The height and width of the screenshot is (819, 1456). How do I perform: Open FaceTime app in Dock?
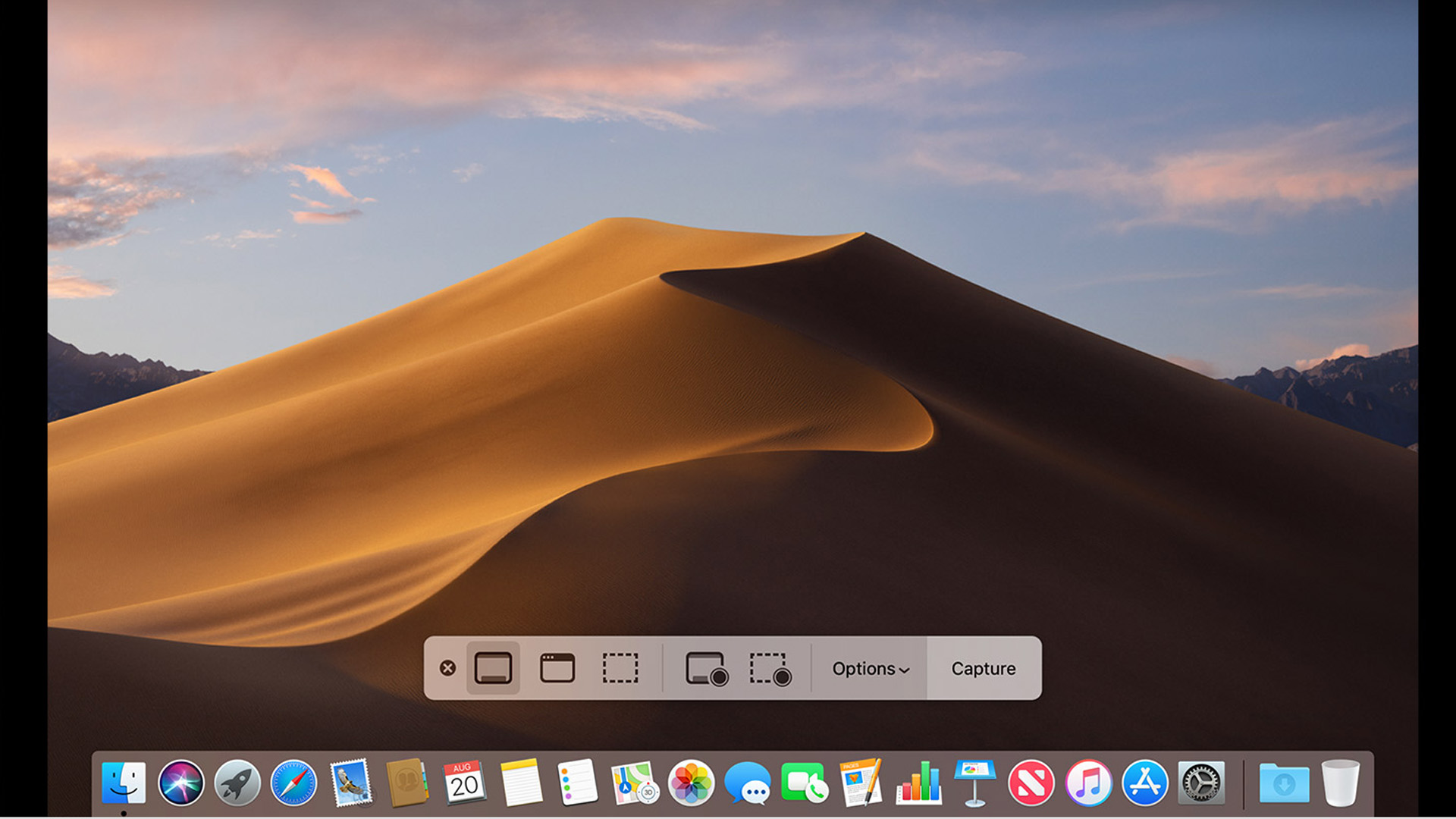tap(805, 783)
